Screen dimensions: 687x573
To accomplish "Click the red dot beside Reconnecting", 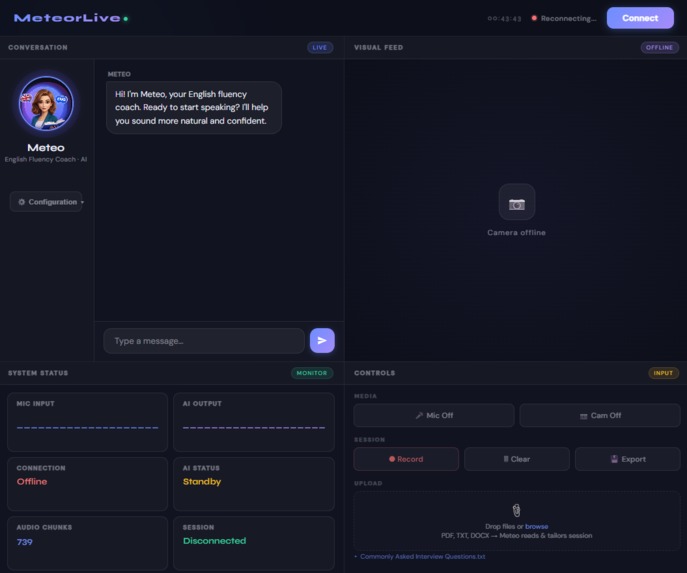I will (534, 18).
